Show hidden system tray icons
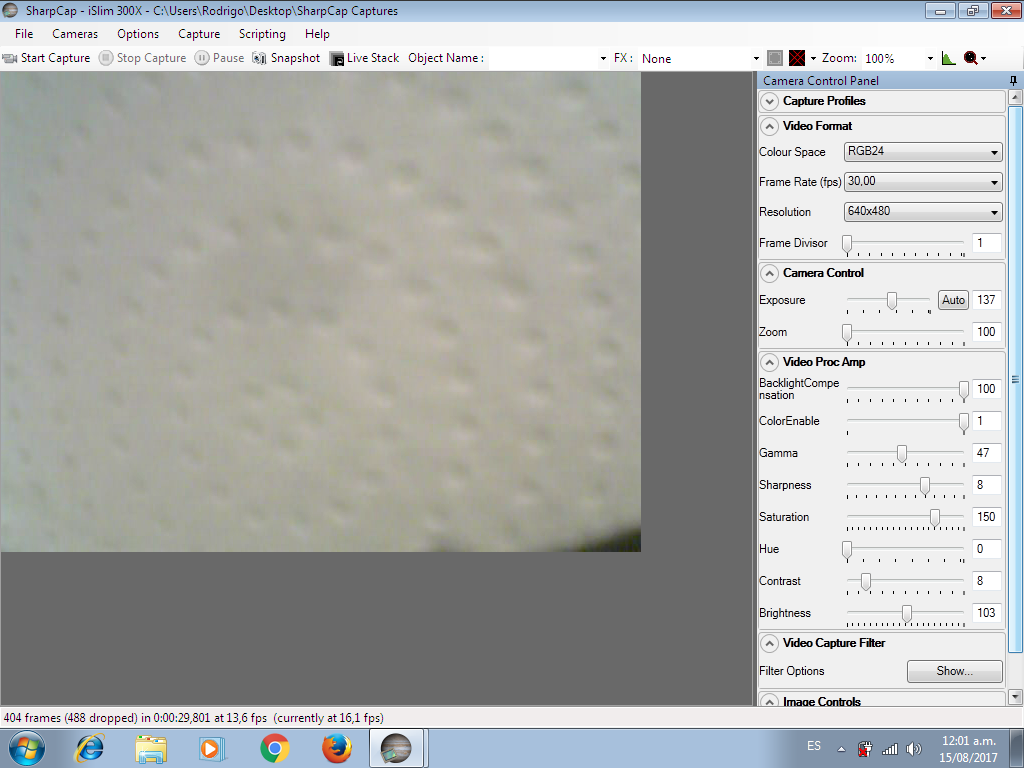Screen dimensions: 1024x768 pyautogui.click(x=842, y=749)
